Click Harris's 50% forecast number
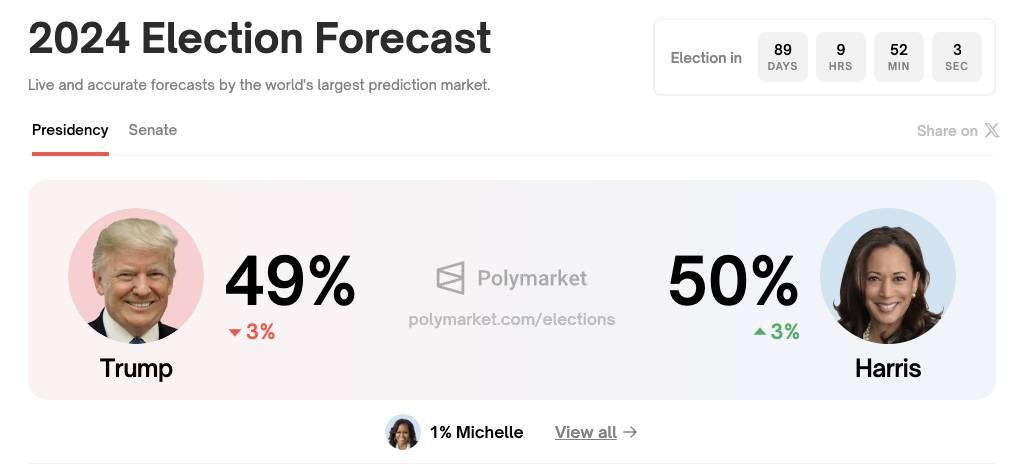 pos(733,282)
